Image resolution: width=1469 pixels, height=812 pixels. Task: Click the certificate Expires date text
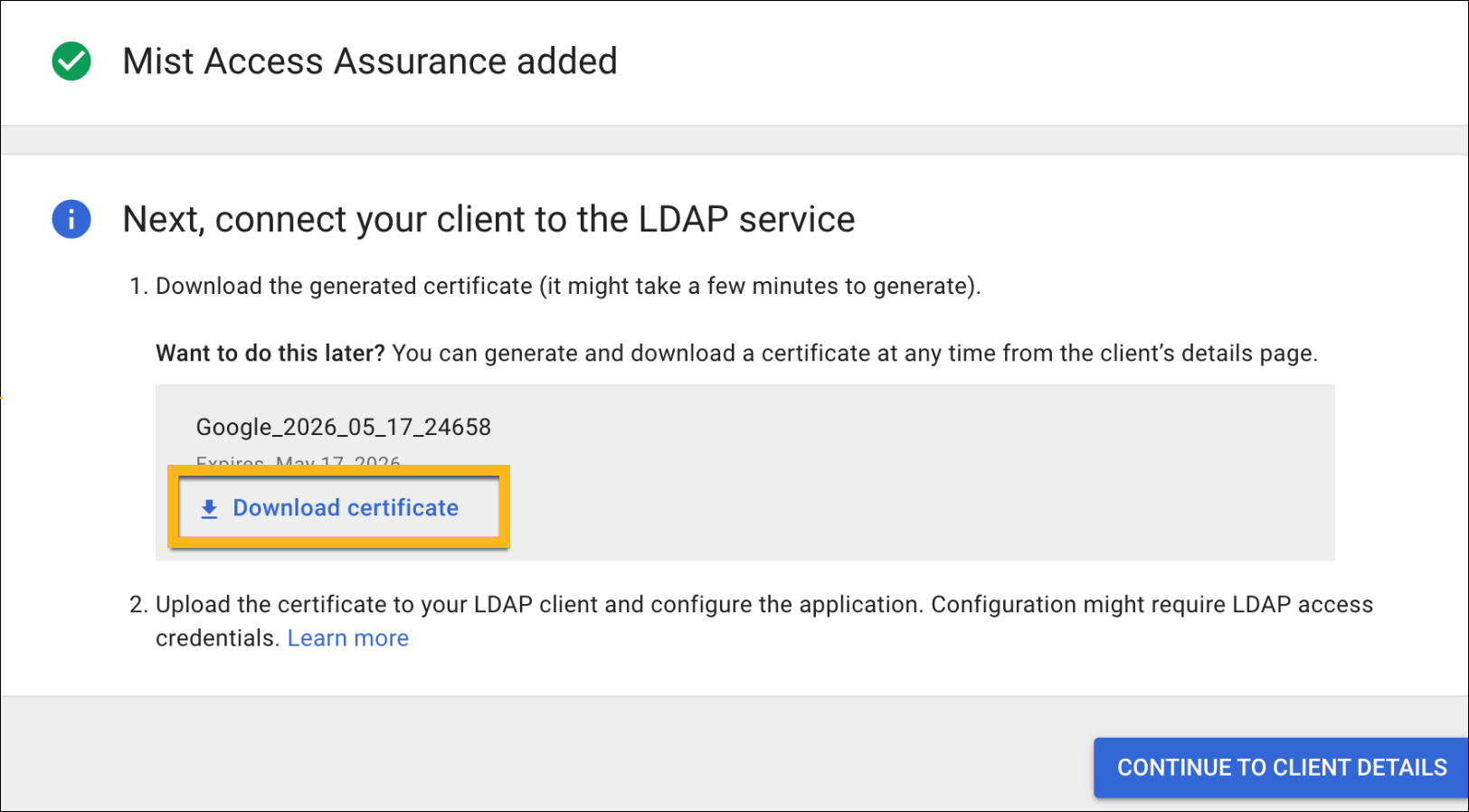(299, 461)
